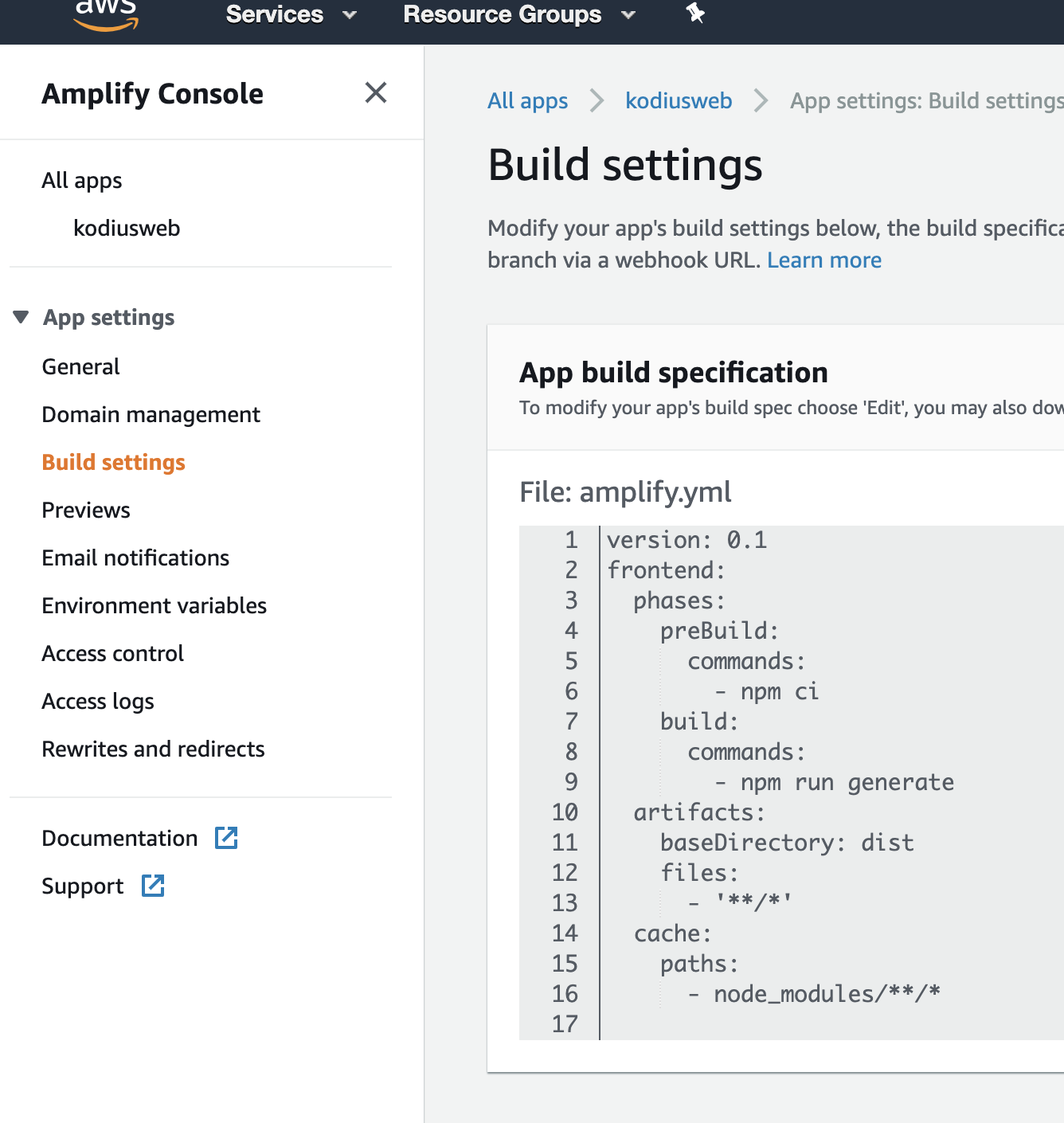Select All apps in the sidebar
The height and width of the screenshot is (1123, 1064).
tap(82, 181)
